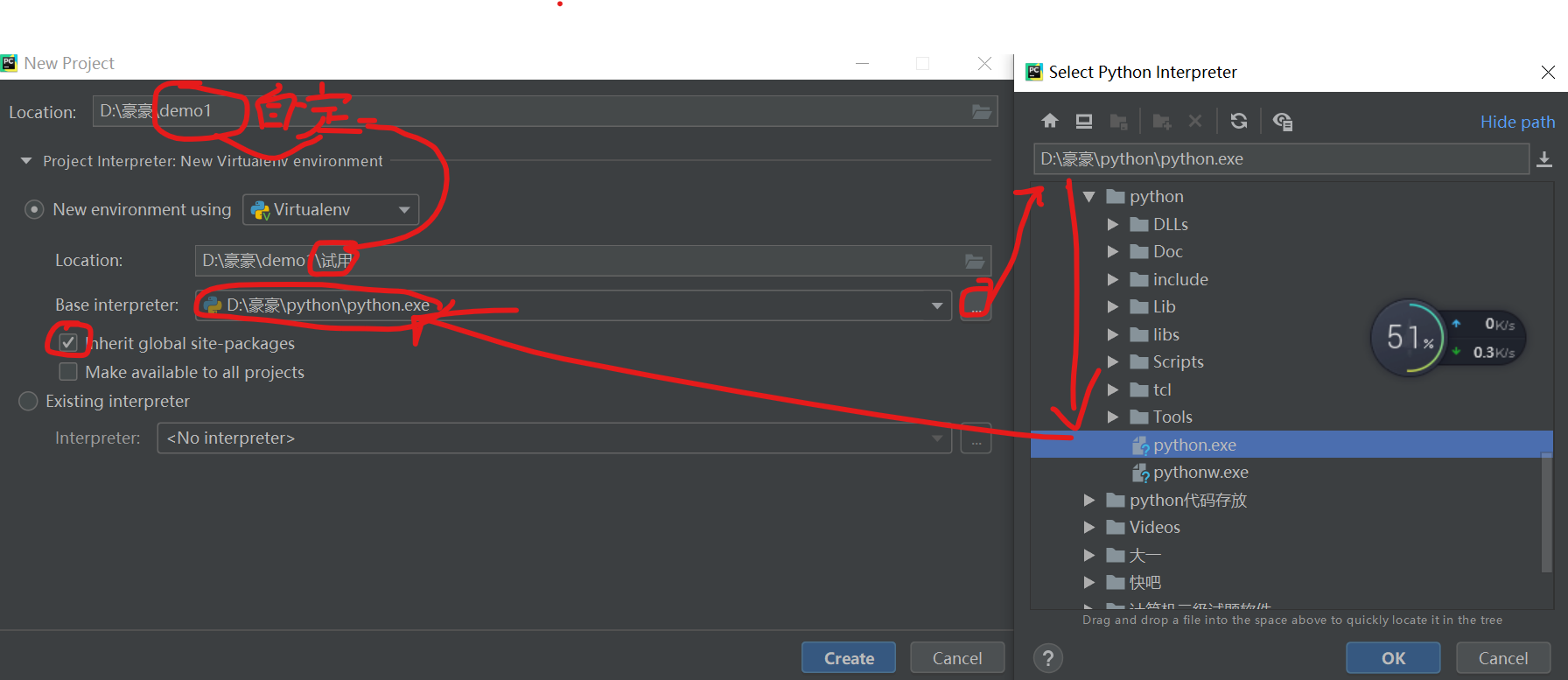Viewport: 1568px width, 680px height.
Task: Click Cancel in the New Project dialog
Action: click(x=957, y=658)
